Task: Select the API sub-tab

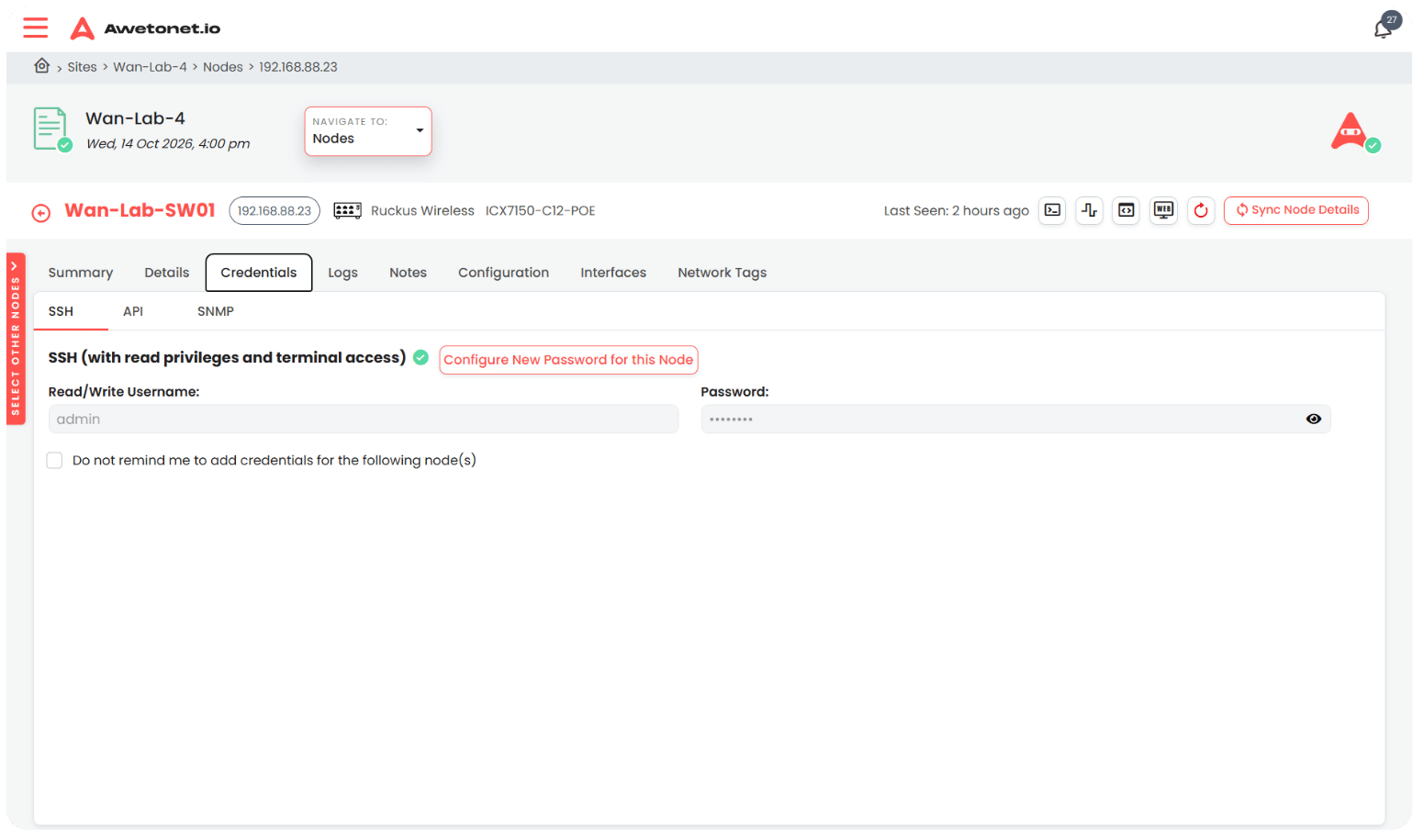Action: (x=133, y=311)
